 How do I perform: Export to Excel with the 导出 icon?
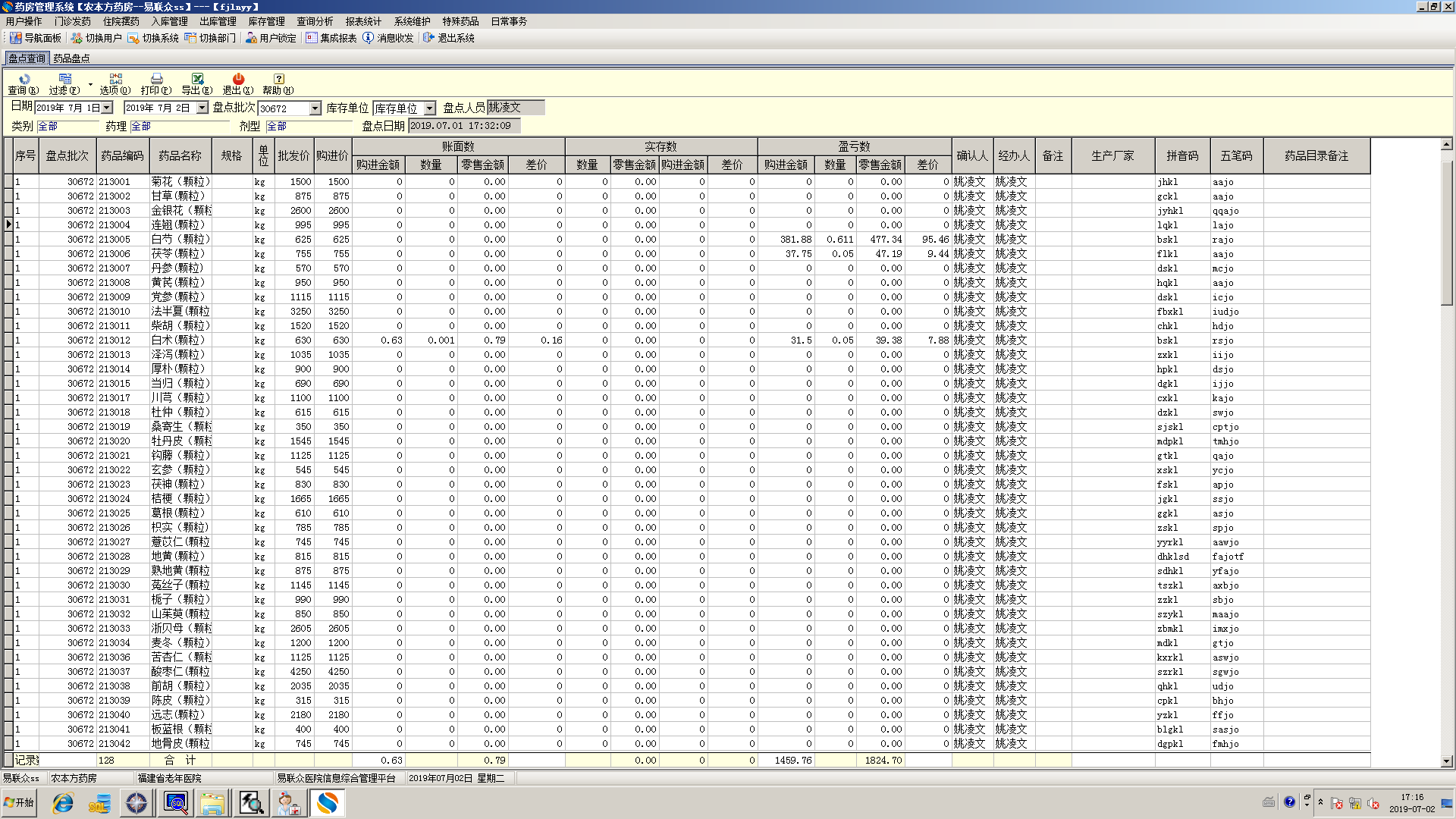tap(197, 80)
